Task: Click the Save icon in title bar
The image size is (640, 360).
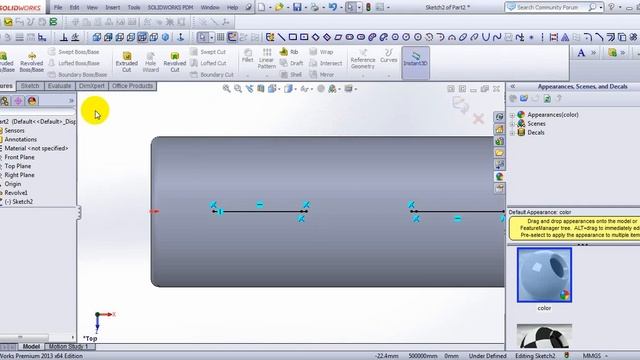Action: [x=297, y=7]
